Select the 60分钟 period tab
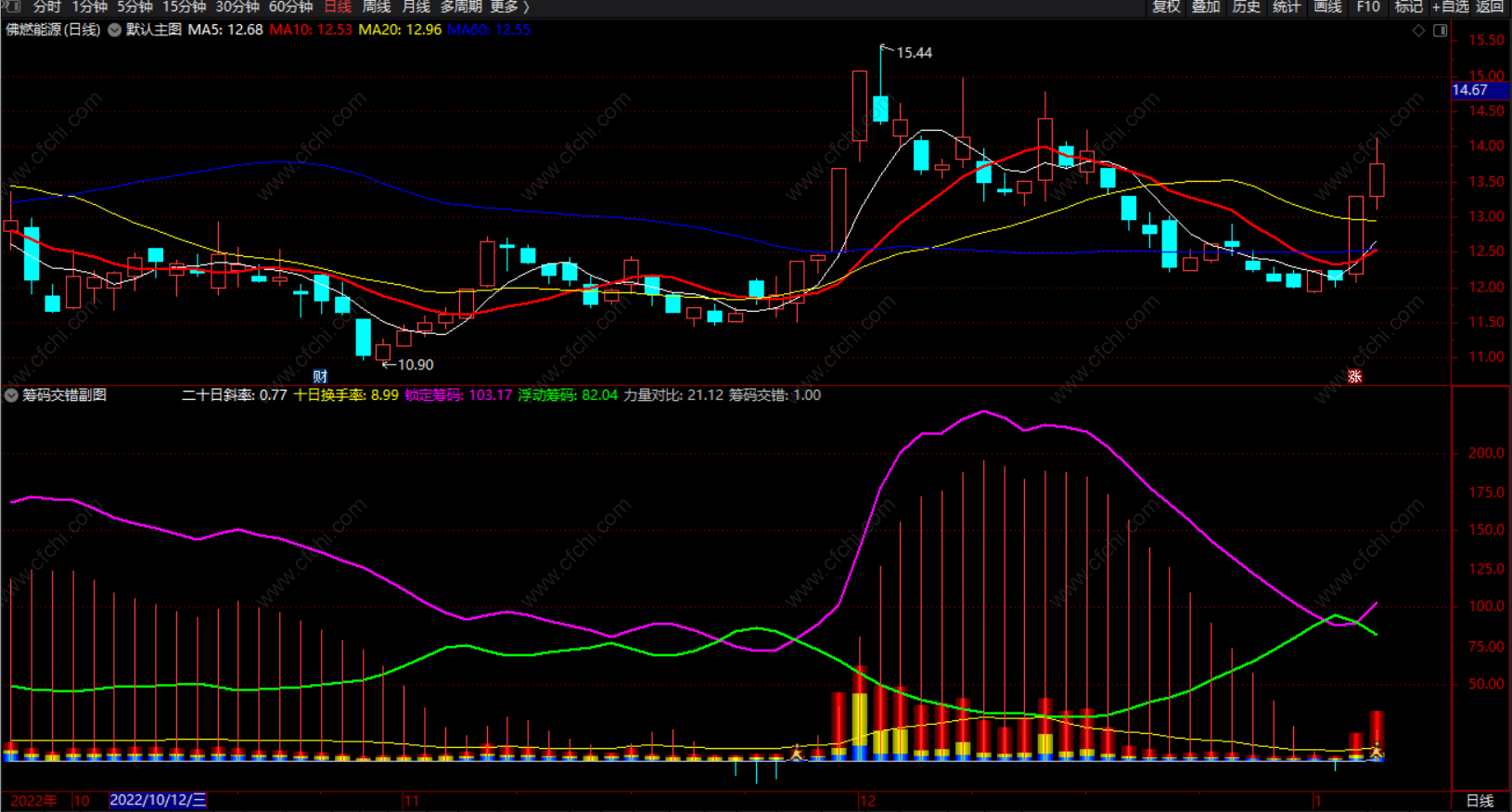Screen dimensions: 1512x812 coord(290,6)
